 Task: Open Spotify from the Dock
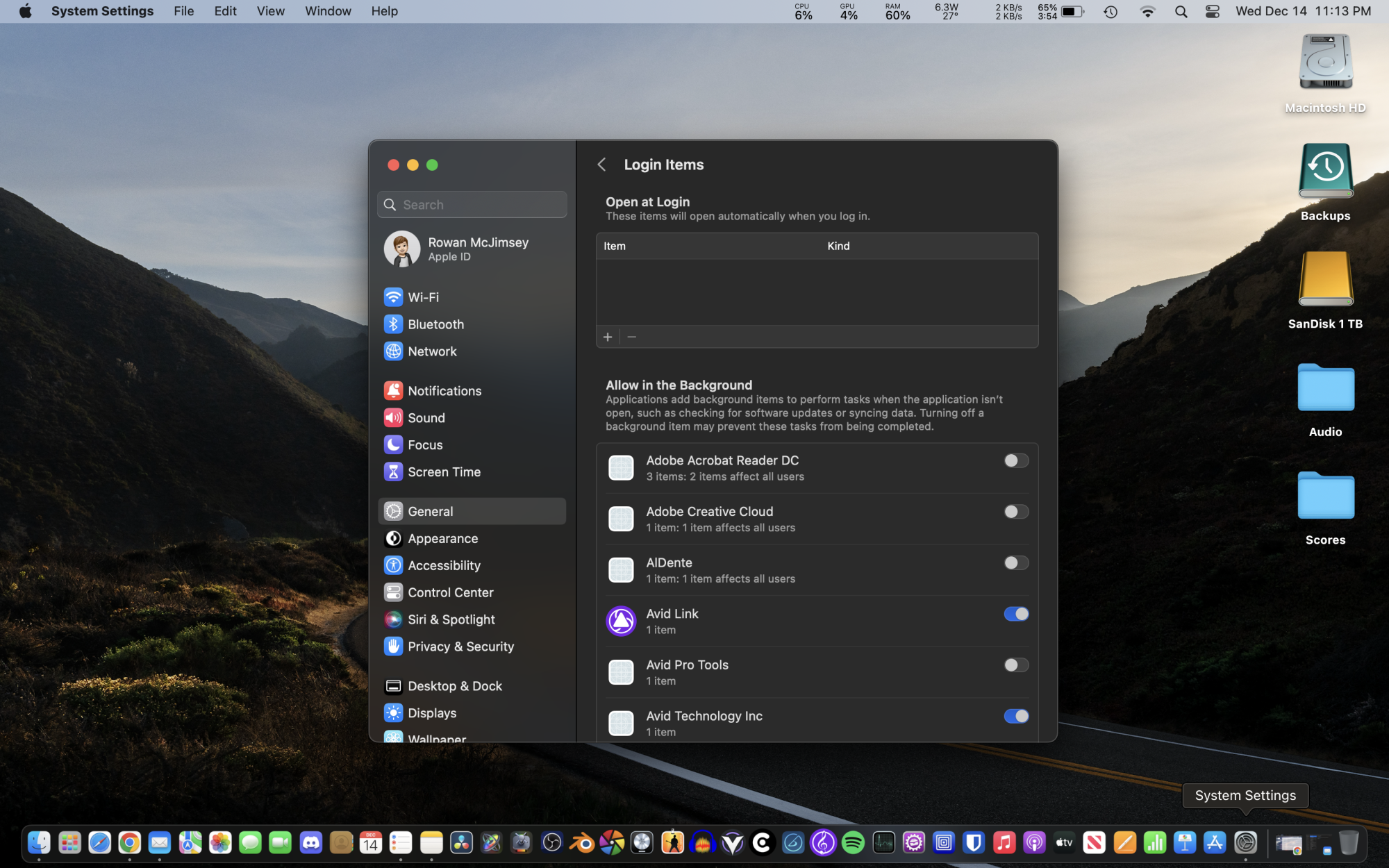click(853, 843)
